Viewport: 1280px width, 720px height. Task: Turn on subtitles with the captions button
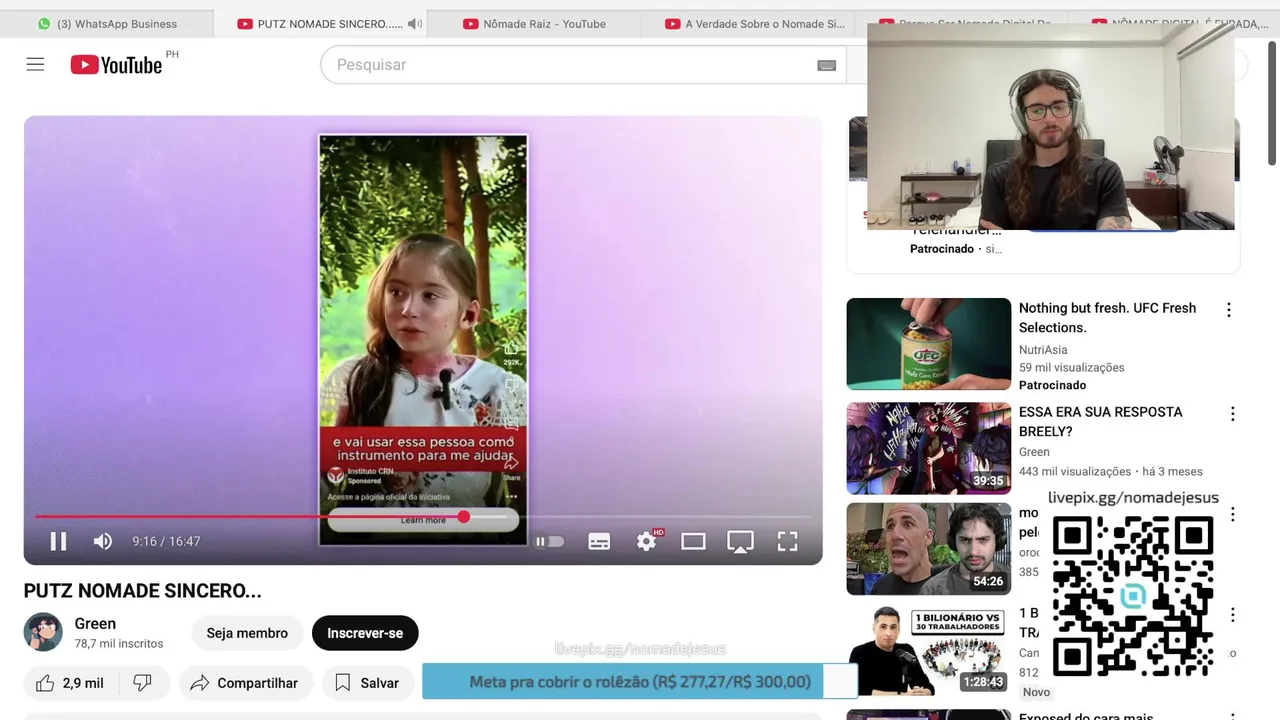599,541
